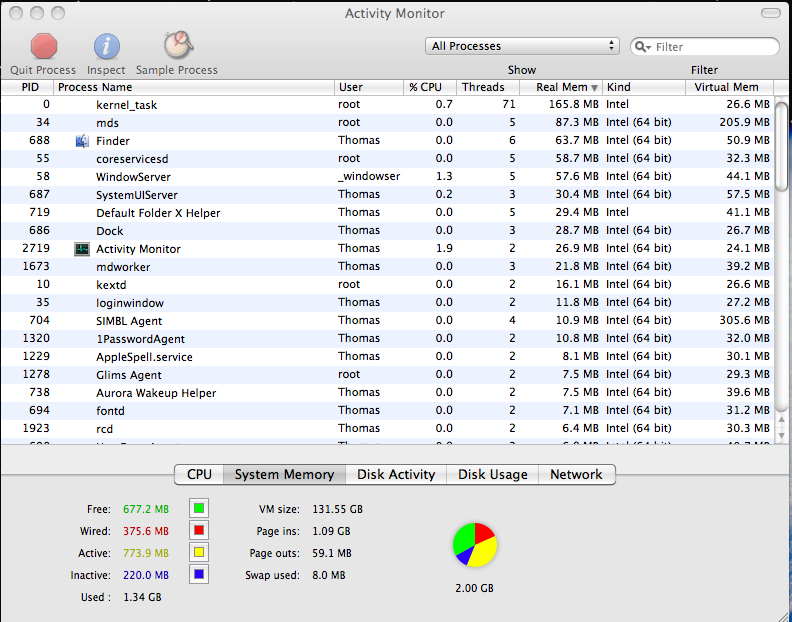Sort by User column header

(x=369, y=87)
